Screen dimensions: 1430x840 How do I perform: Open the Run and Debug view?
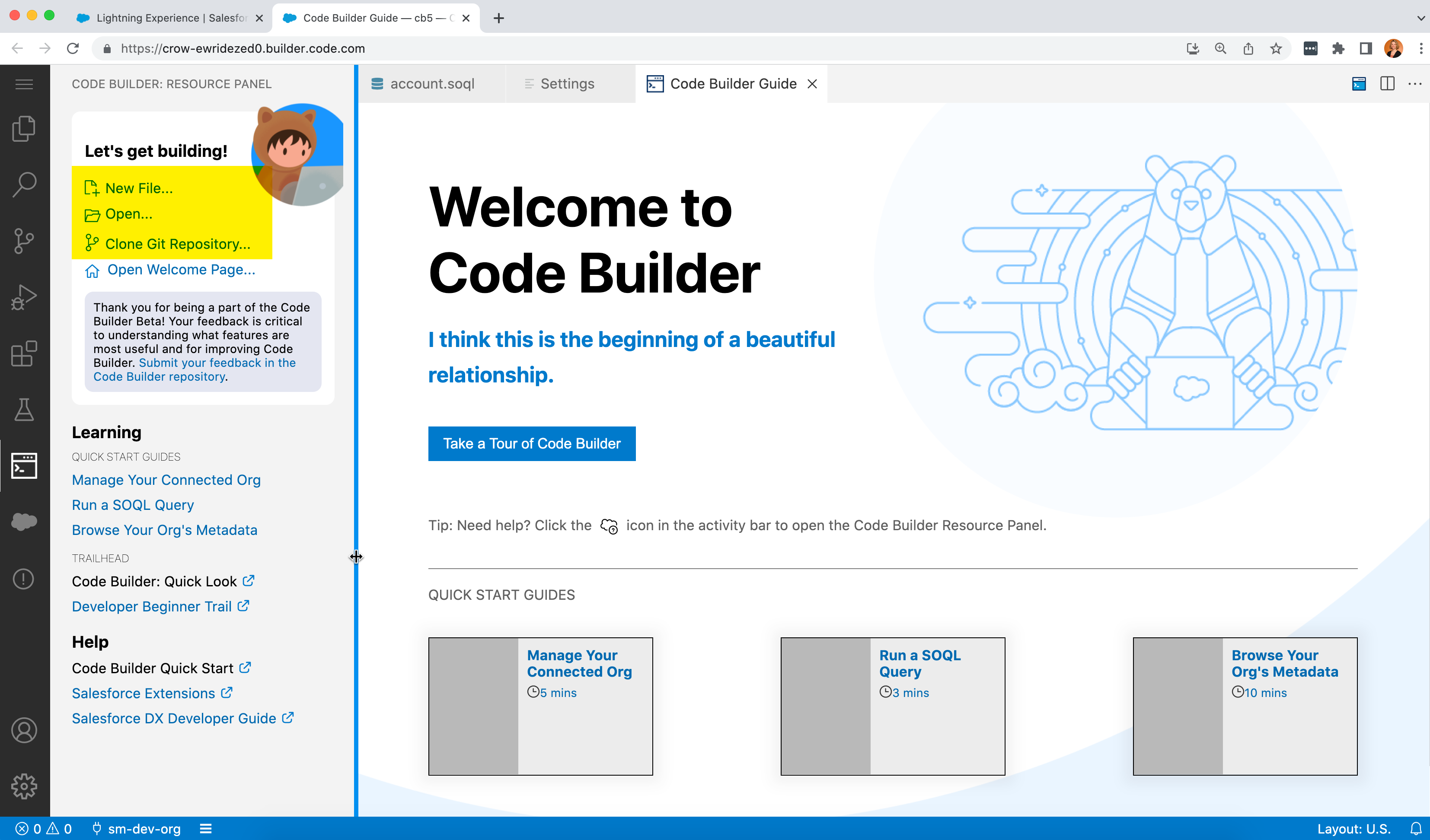point(24,296)
